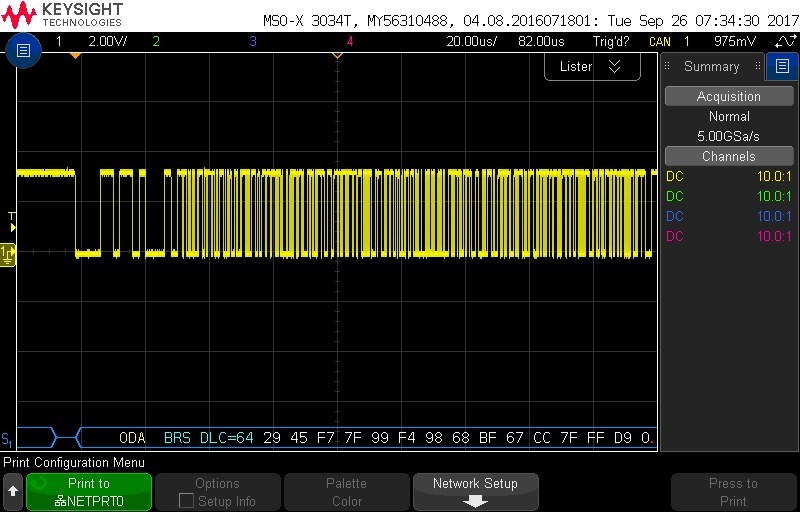Click the yellow DC 10.0:1 channel row
Image resolution: width=800 pixels, height=512 pixels.
coord(729,176)
